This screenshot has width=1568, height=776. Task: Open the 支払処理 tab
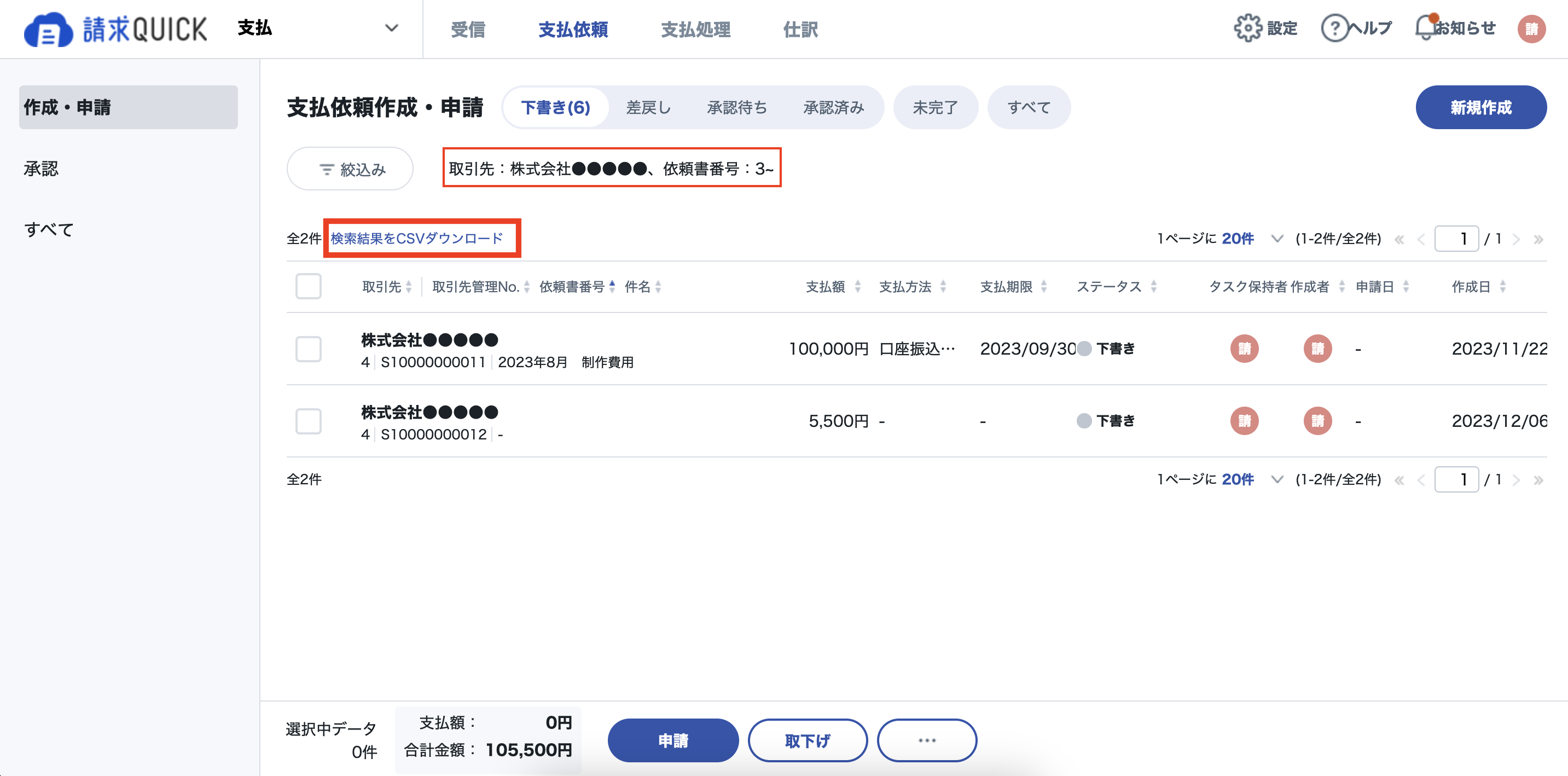click(695, 29)
